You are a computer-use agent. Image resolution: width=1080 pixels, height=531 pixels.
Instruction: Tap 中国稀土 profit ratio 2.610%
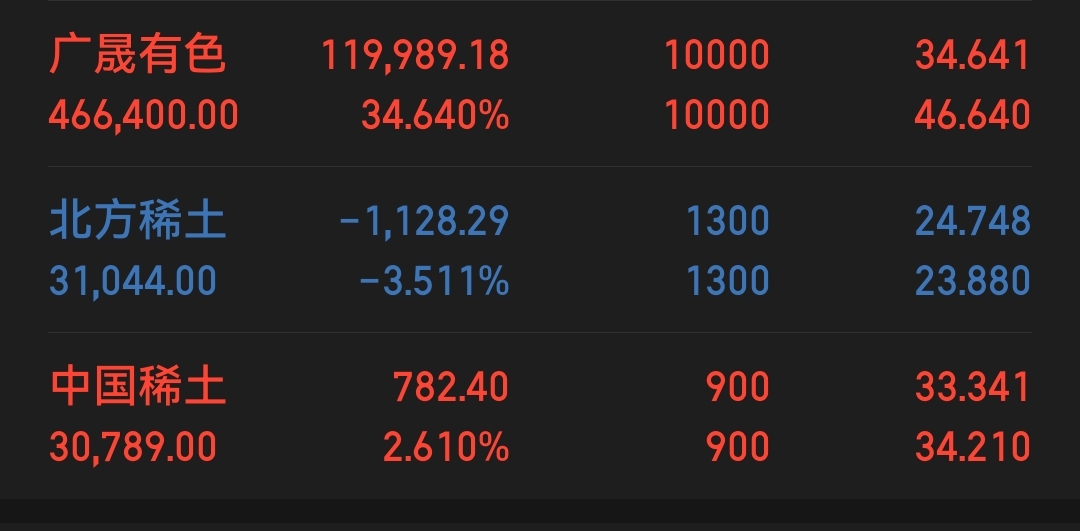446,447
